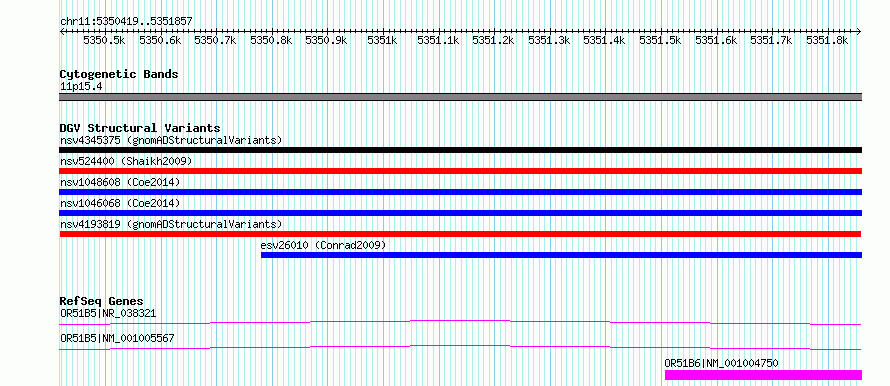The height and width of the screenshot is (386, 890).
Task: Click the 11p15.4 band label
Action: point(81,87)
